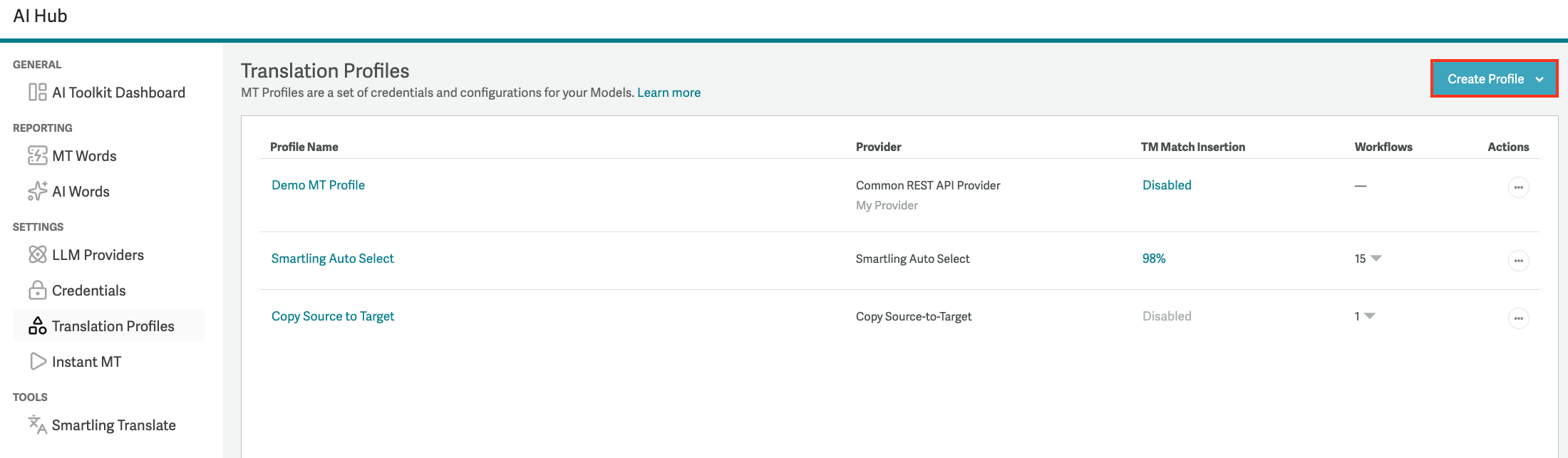The image size is (1568, 458).
Task: Click the Translation Profiles shapes icon
Action: (37, 326)
